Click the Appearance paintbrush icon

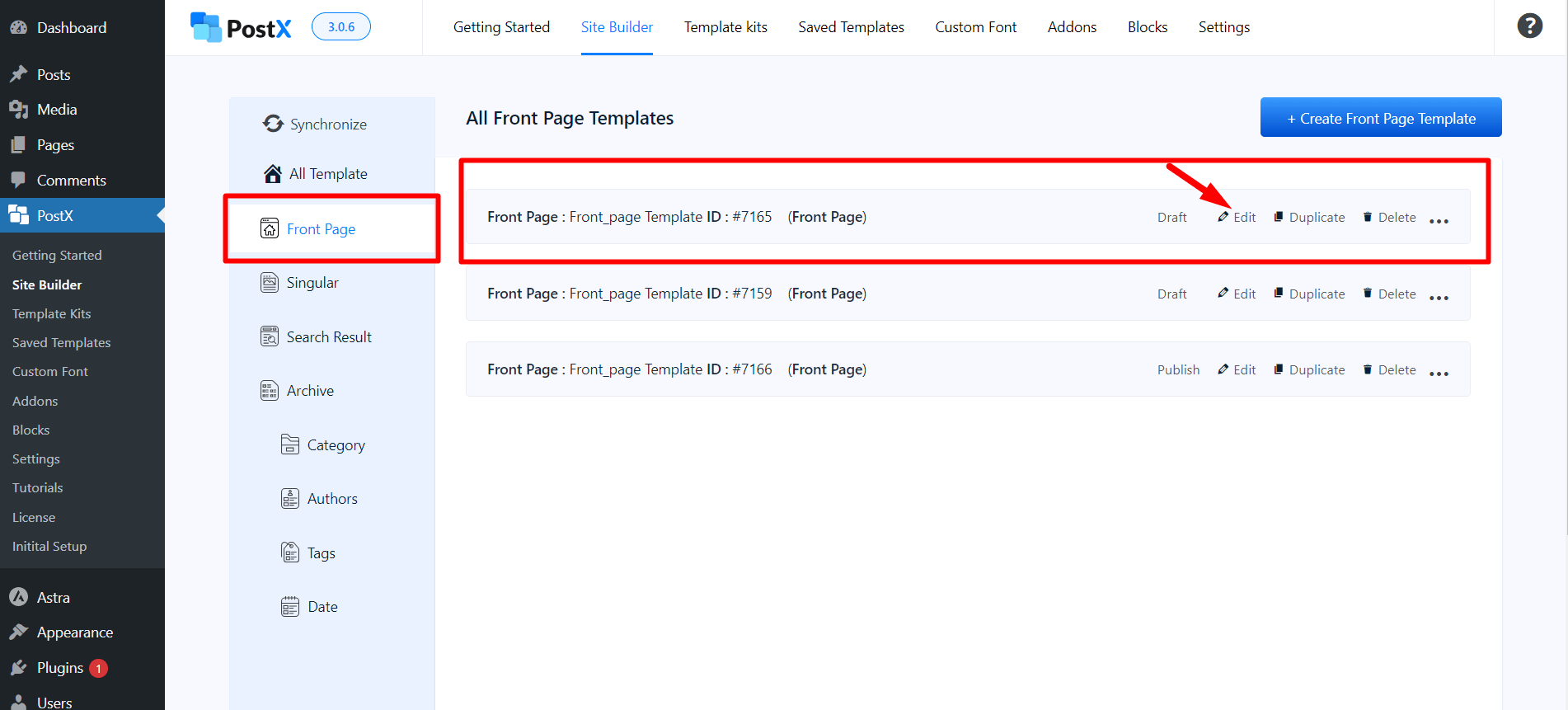coord(19,632)
